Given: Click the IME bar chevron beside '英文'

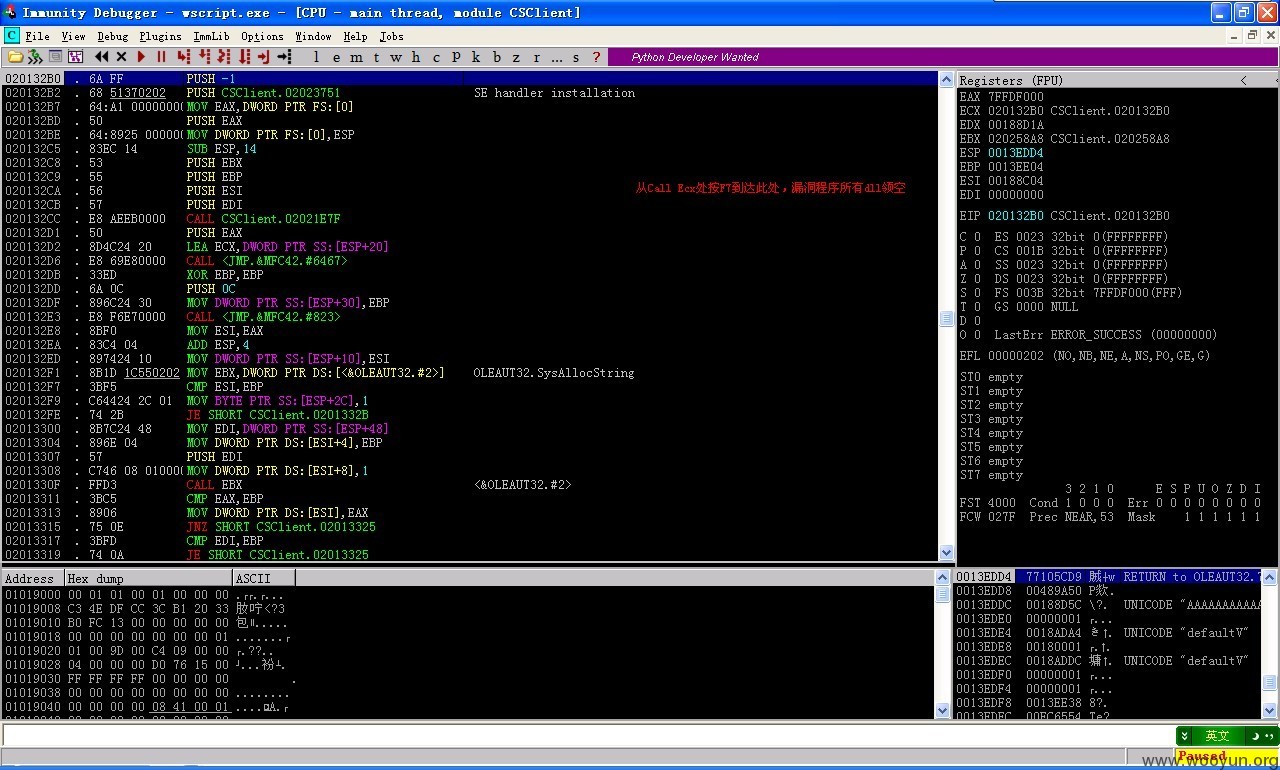Looking at the screenshot, I should [1185, 735].
